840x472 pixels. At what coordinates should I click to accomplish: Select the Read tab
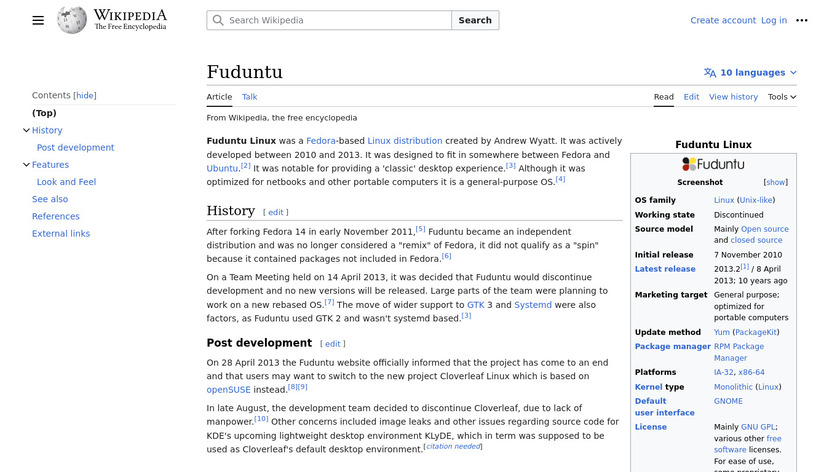663,97
